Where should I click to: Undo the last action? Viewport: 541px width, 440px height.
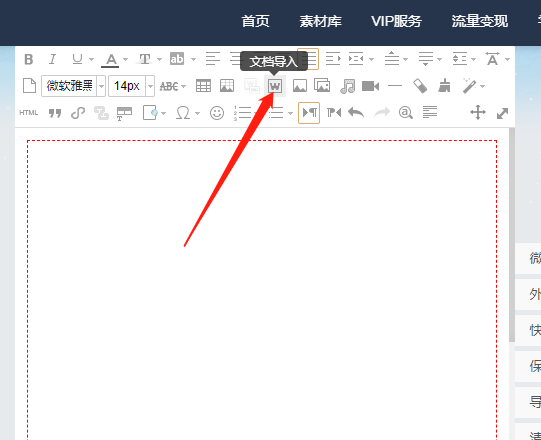point(356,113)
